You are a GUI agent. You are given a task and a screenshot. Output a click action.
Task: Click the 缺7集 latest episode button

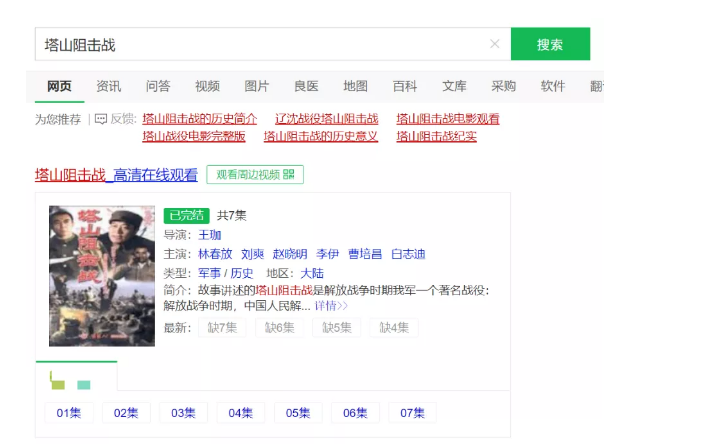pyautogui.click(x=222, y=328)
